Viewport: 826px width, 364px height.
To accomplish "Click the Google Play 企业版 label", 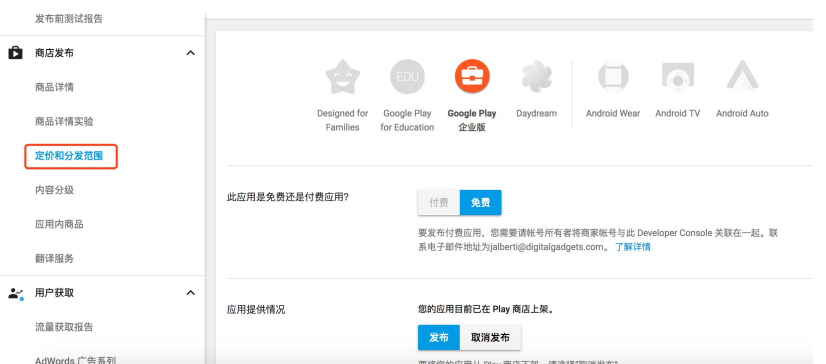I will 472,120.
